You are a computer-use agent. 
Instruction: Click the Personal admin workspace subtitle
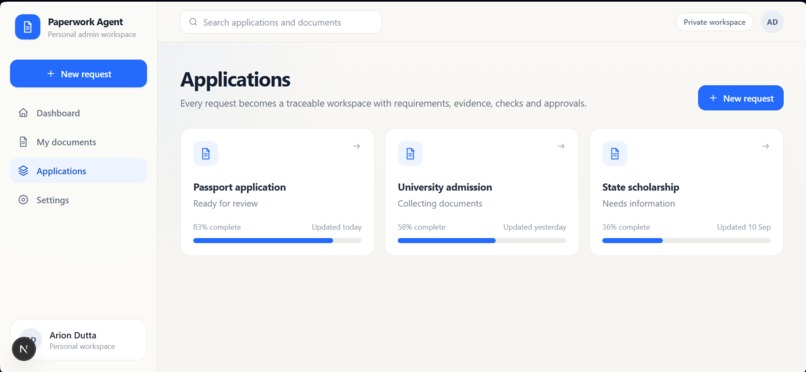pos(92,34)
